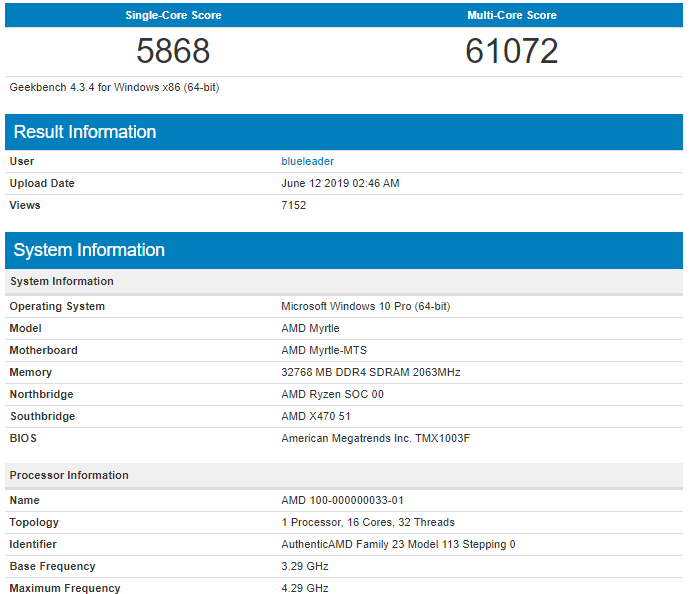Click the Operating System row label

57,307
